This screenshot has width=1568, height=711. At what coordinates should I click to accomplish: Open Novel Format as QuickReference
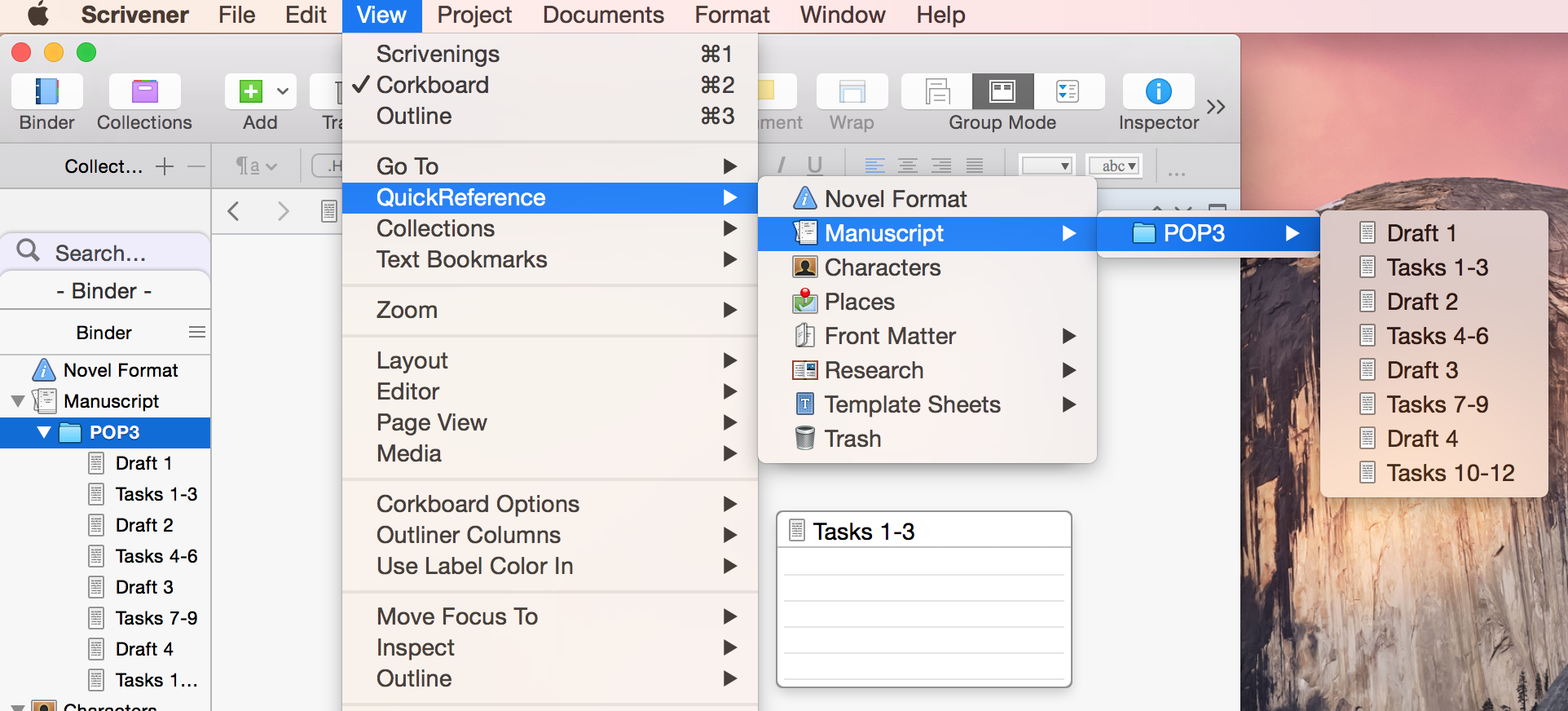927,199
